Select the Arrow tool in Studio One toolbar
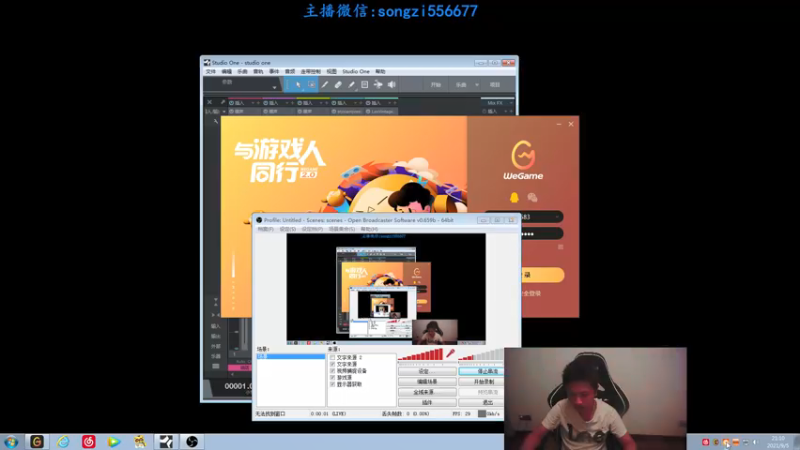Image resolution: width=800 pixels, height=450 pixels. pyautogui.click(x=298, y=85)
